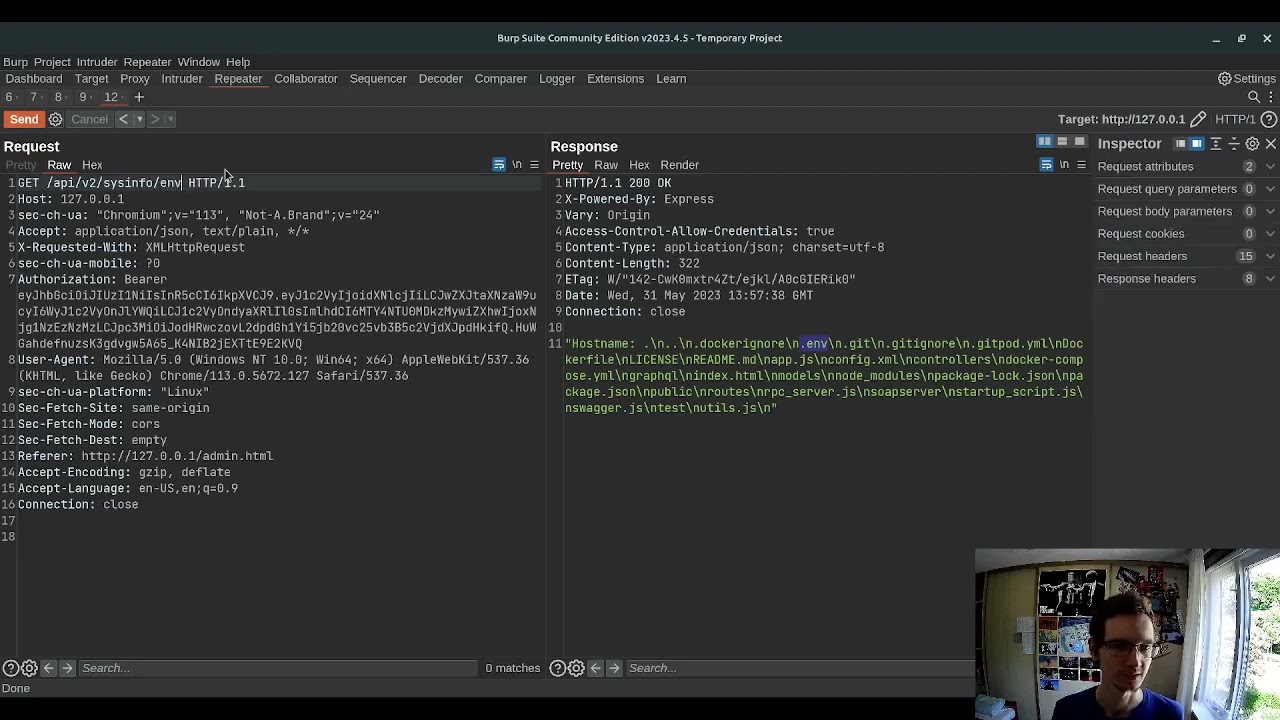1280x720 pixels.
Task: Open Burp Settings
Action: (x=1246, y=78)
